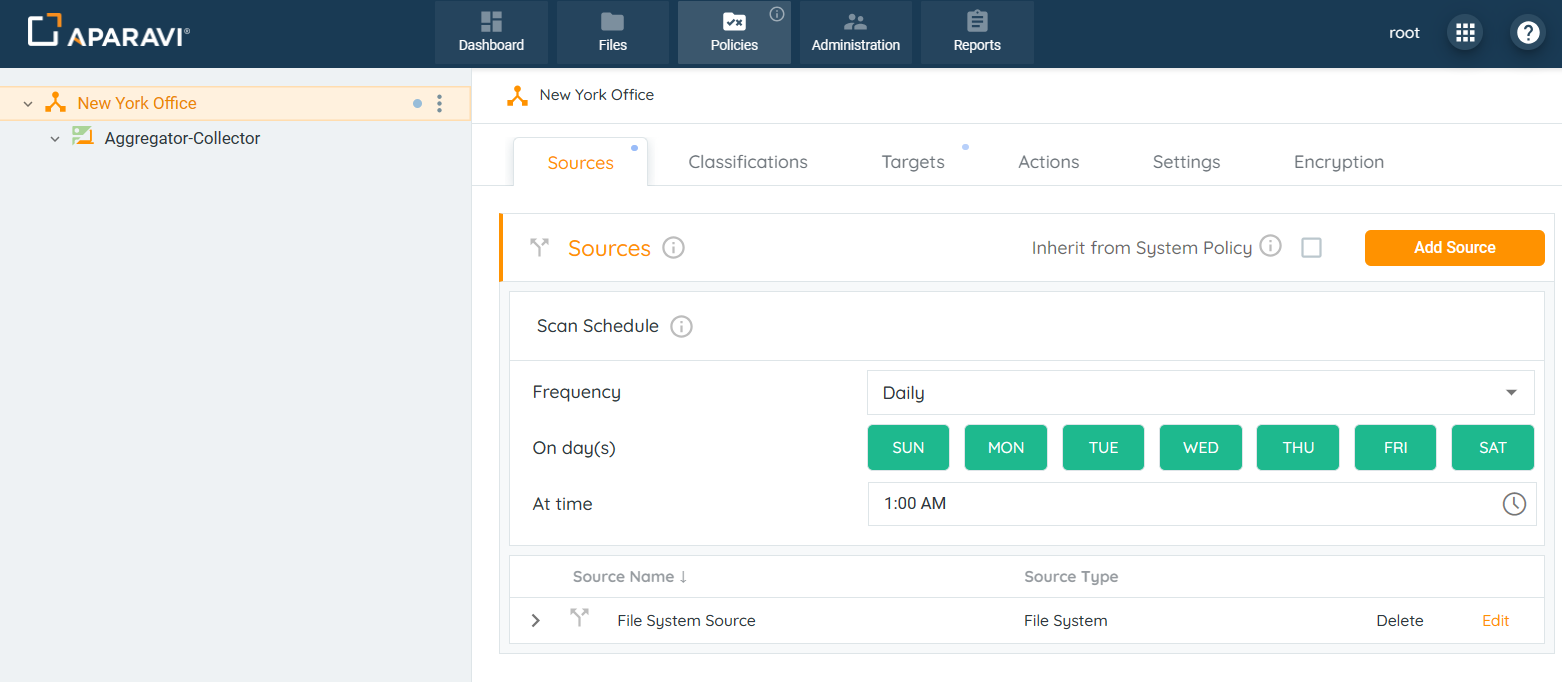Enable Inherit from System Policy checkbox

1311,248
